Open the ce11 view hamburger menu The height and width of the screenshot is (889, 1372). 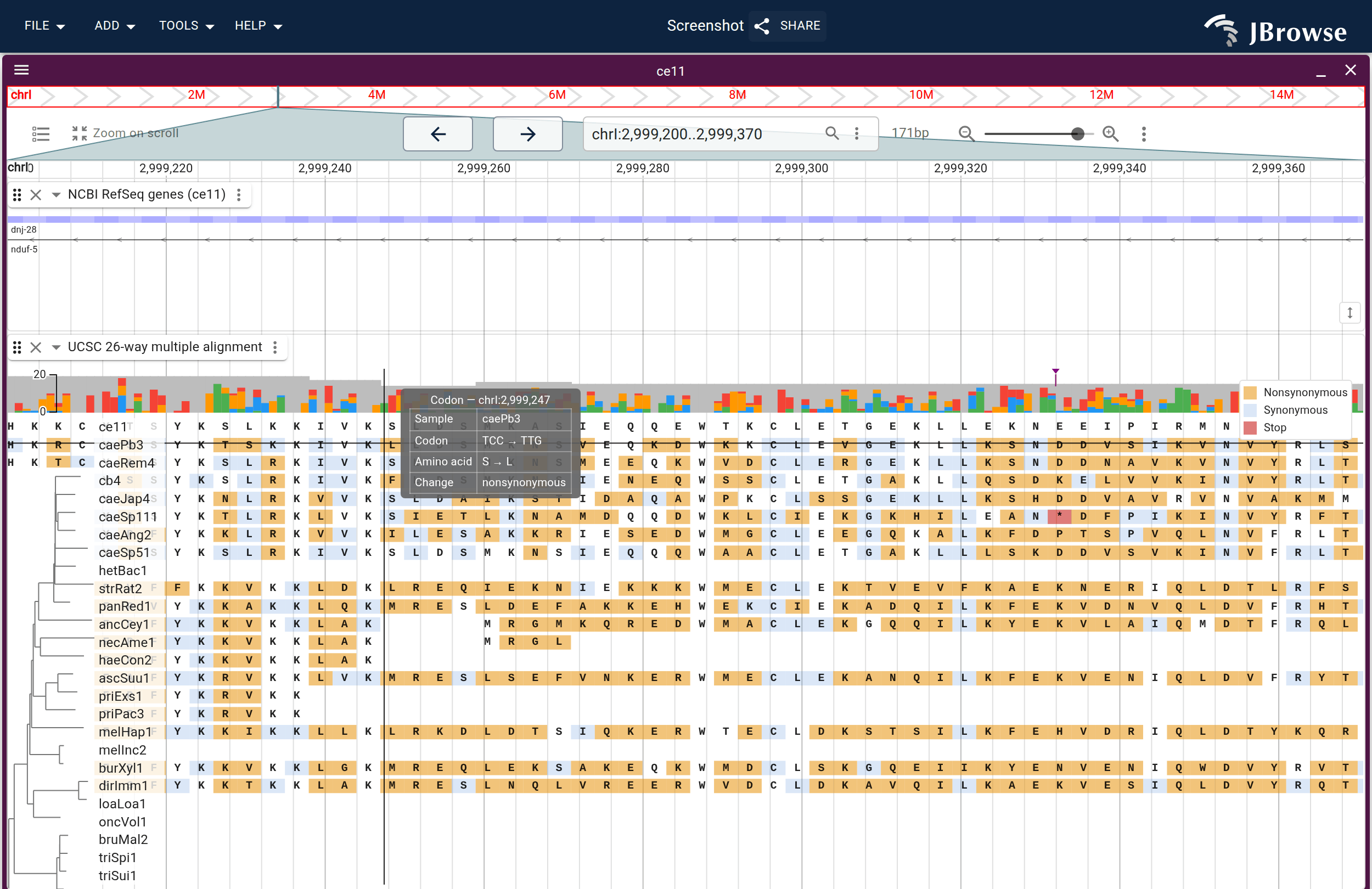[21, 70]
